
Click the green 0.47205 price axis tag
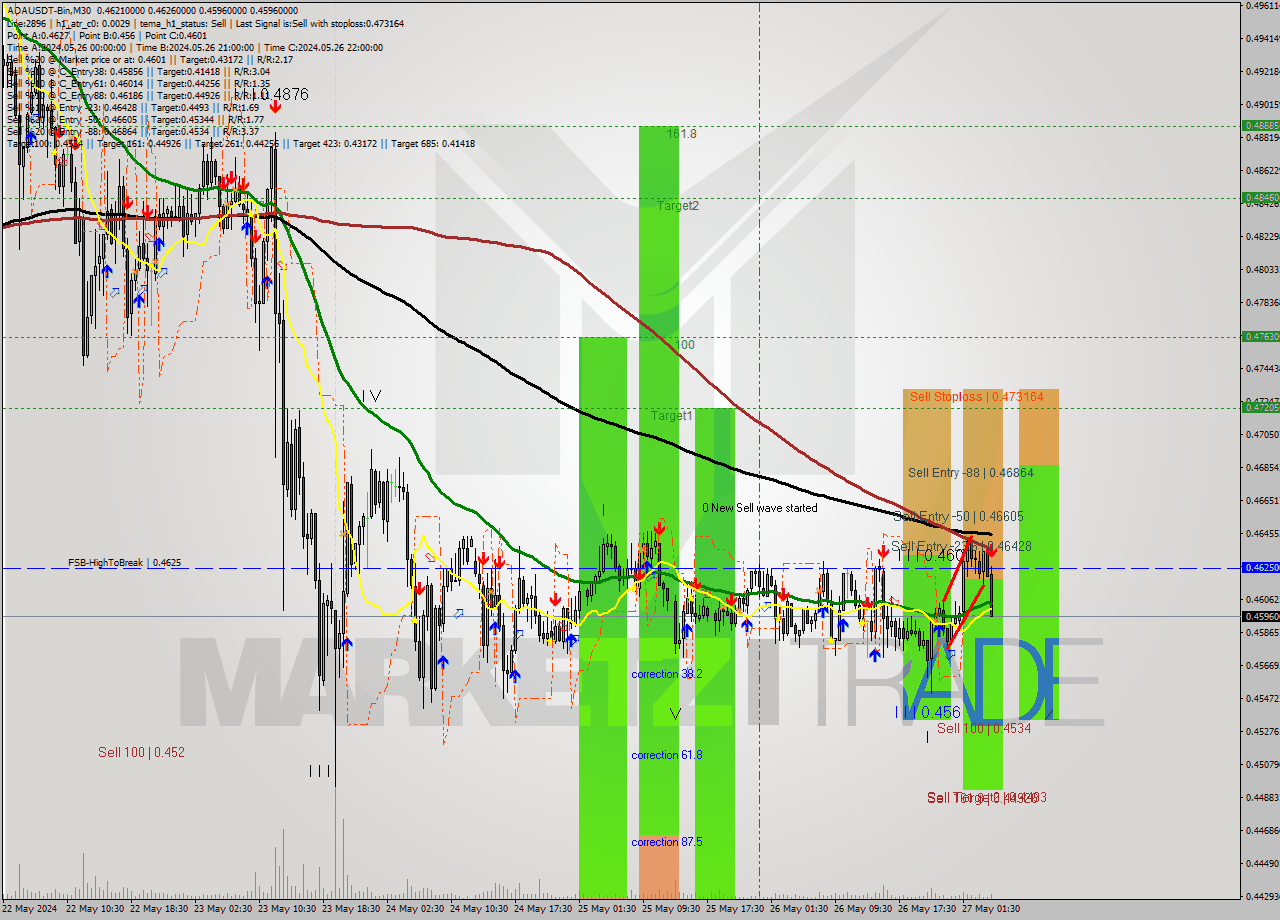[1260, 407]
